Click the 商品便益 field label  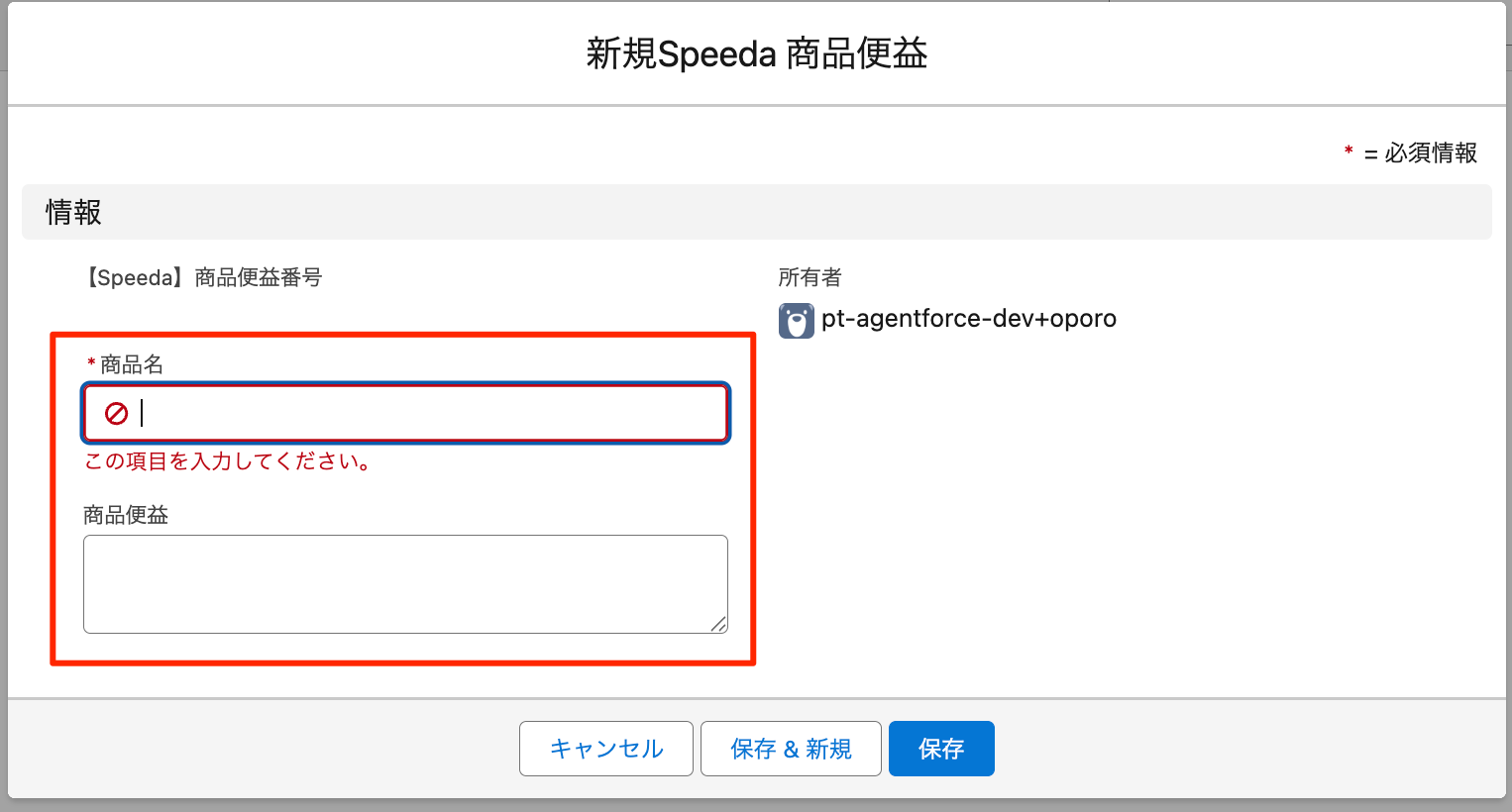(x=126, y=515)
